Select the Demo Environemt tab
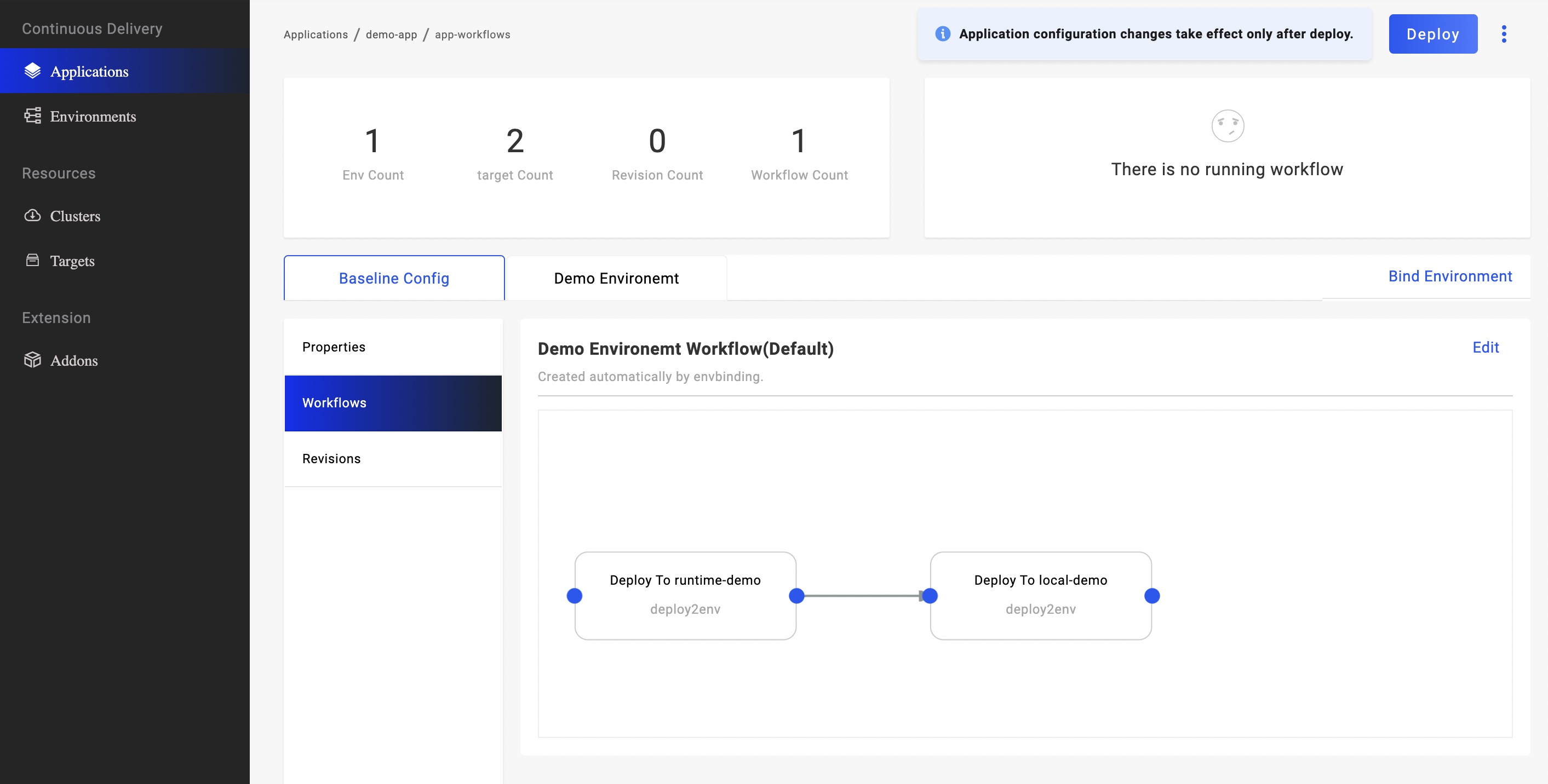1548x784 pixels. 617,277
